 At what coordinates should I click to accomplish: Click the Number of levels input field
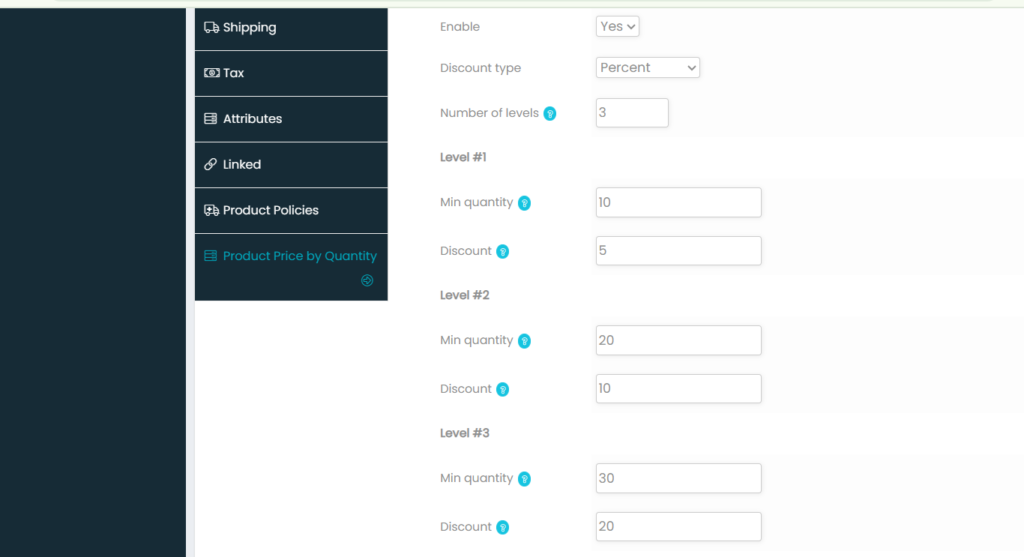(631, 113)
